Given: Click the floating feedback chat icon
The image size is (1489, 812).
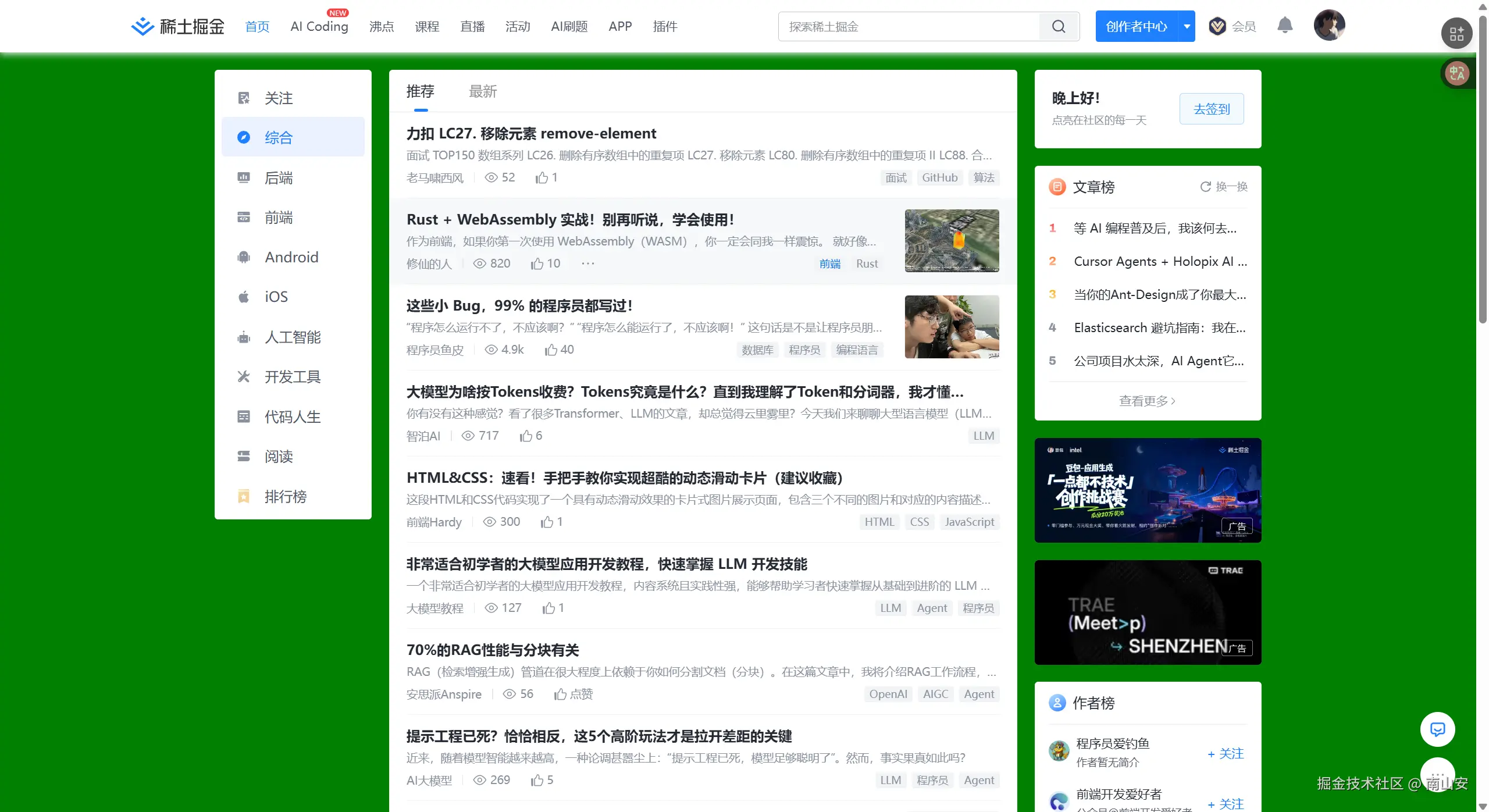Looking at the screenshot, I should pos(1437,729).
